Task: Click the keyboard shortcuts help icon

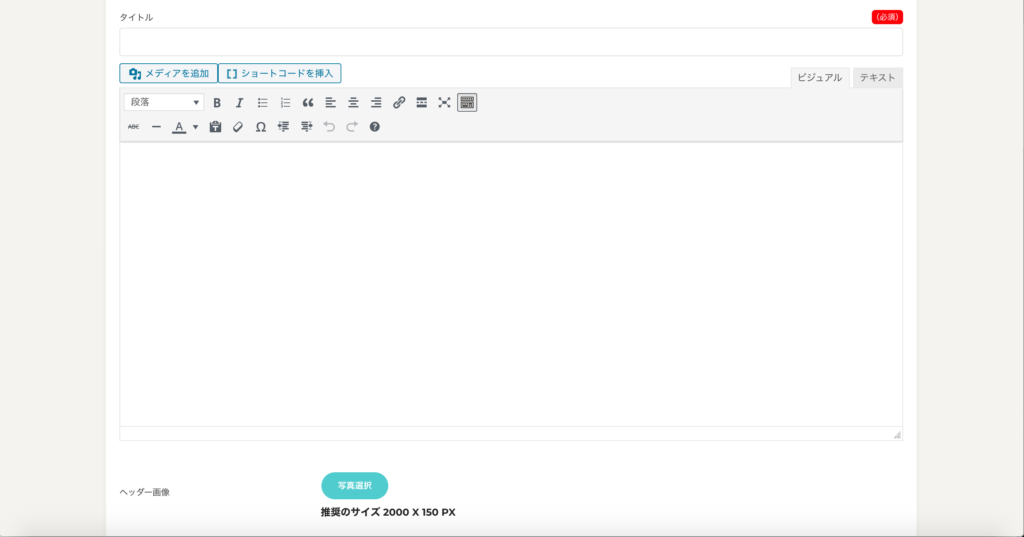Action: (x=375, y=127)
